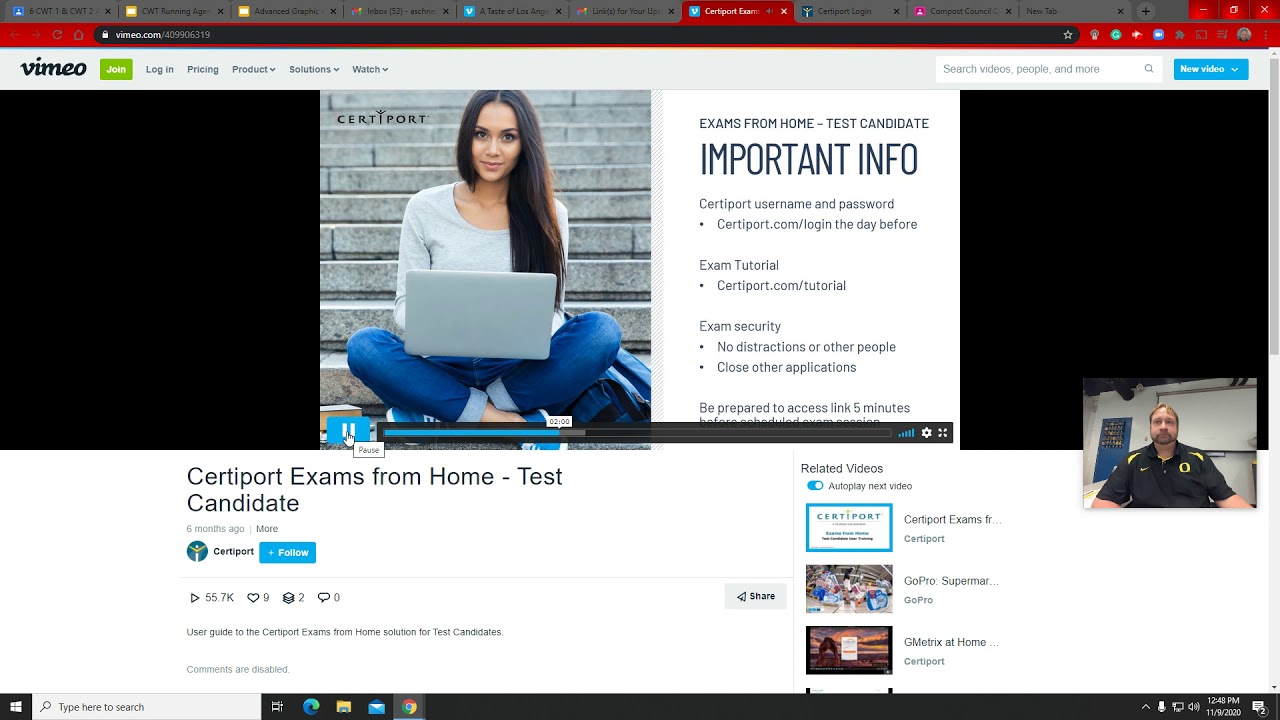The image size is (1280, 720).
Task: Pause the Vimeo video
Action: click(x=348, y=432)
